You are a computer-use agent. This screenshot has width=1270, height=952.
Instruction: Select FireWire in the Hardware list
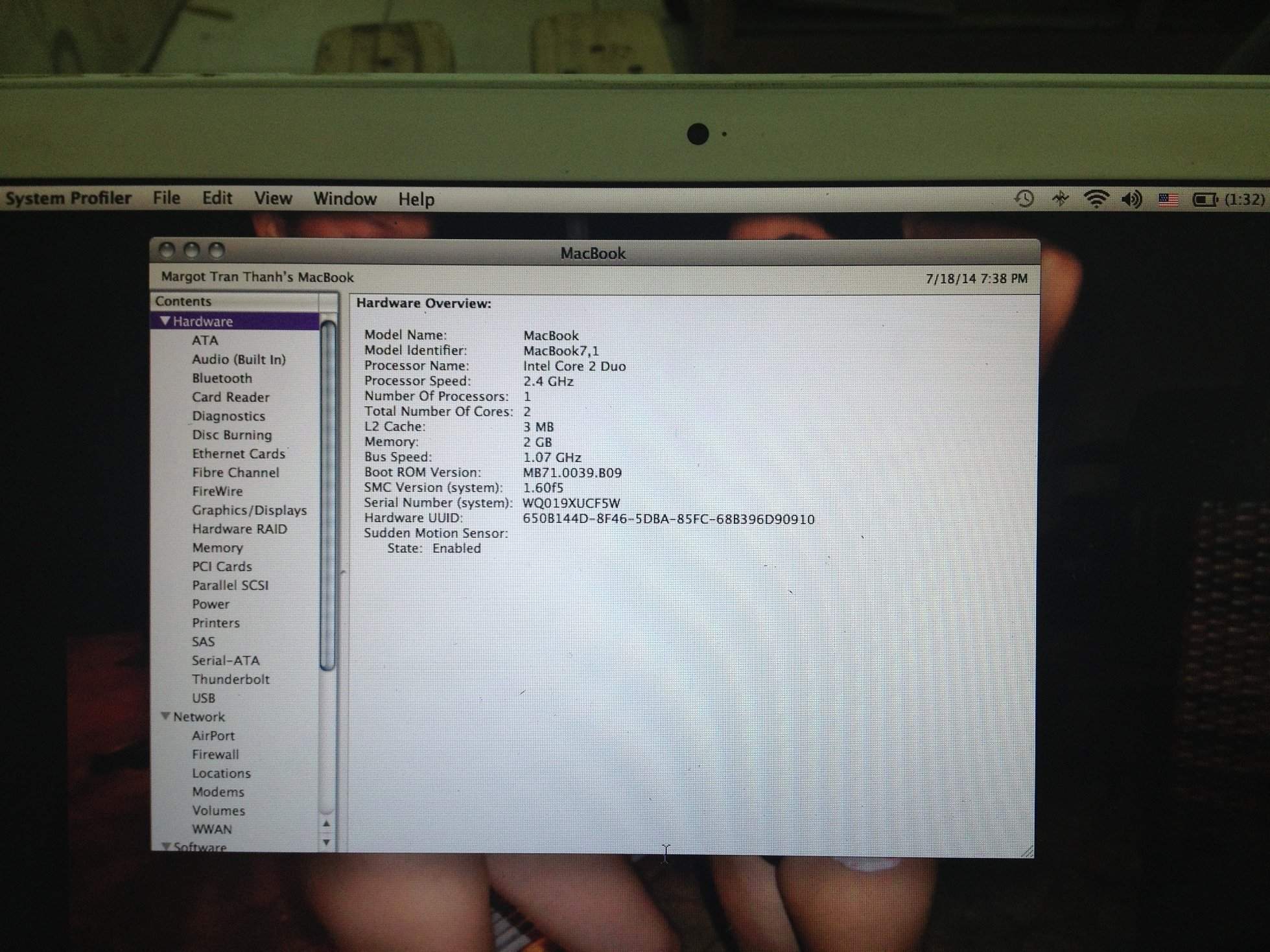217,491
